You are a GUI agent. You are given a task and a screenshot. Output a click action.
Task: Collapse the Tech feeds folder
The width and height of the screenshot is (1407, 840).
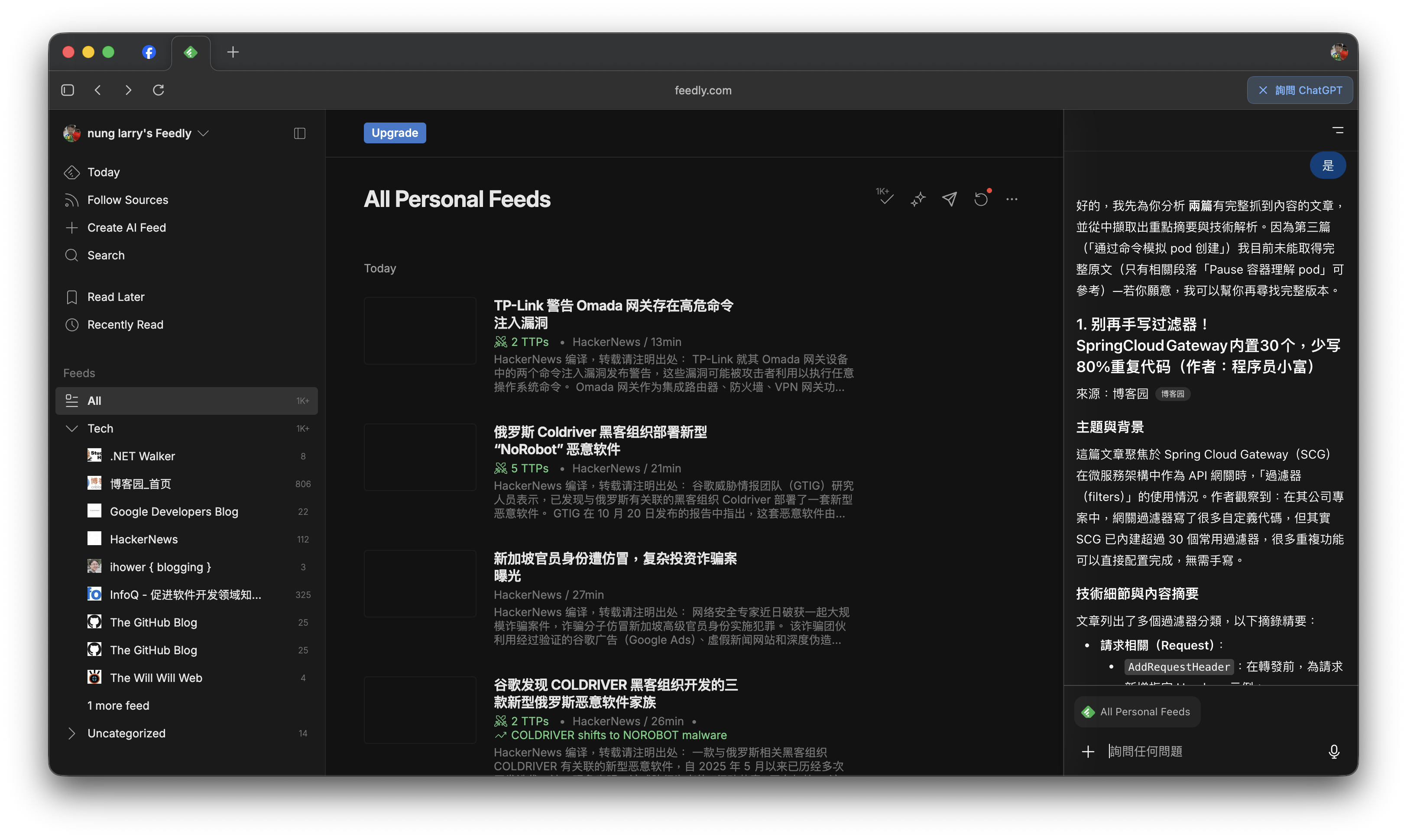point(72,429)
